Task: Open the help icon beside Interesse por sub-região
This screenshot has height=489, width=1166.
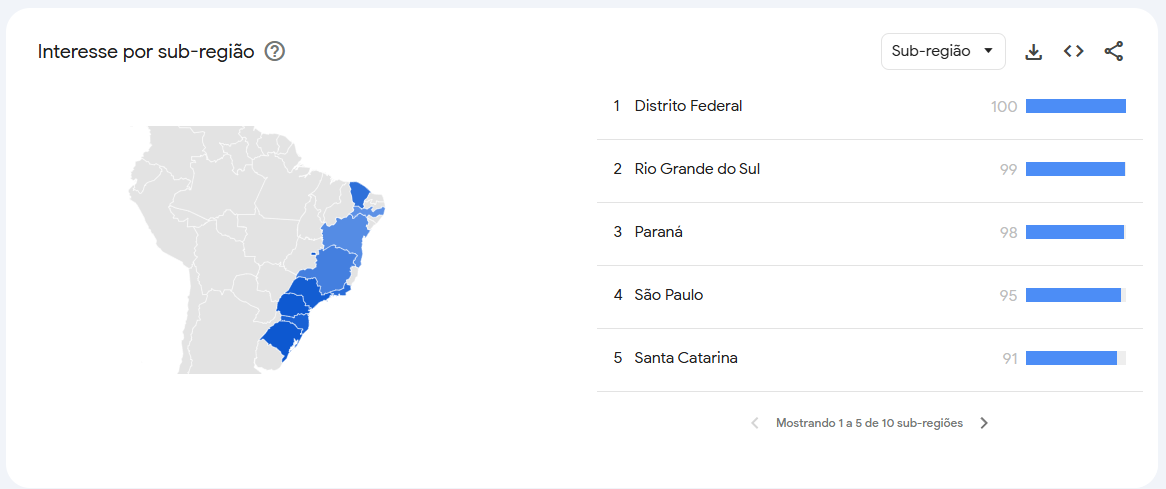Action: click(x=275, y=51)
